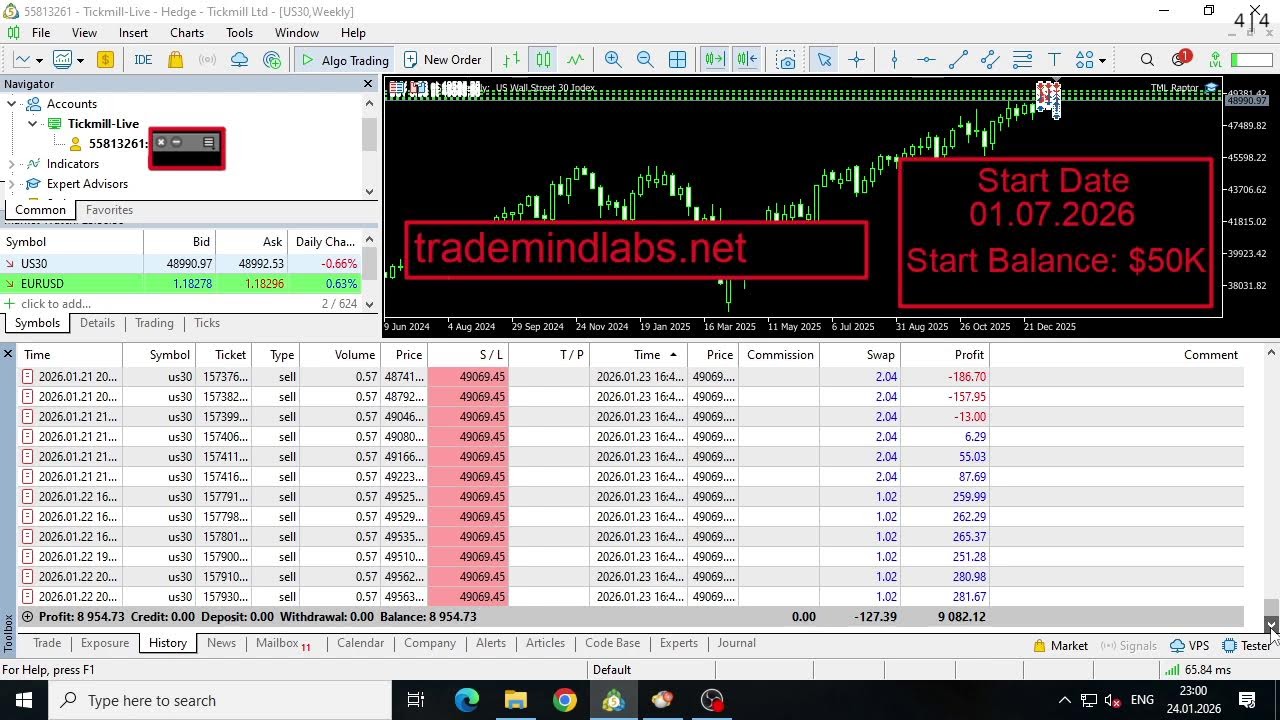The width and height of the screenshot is (1280, 720).
Task: Select the EURUSD row in Market Watch
Action: [180, 284]
